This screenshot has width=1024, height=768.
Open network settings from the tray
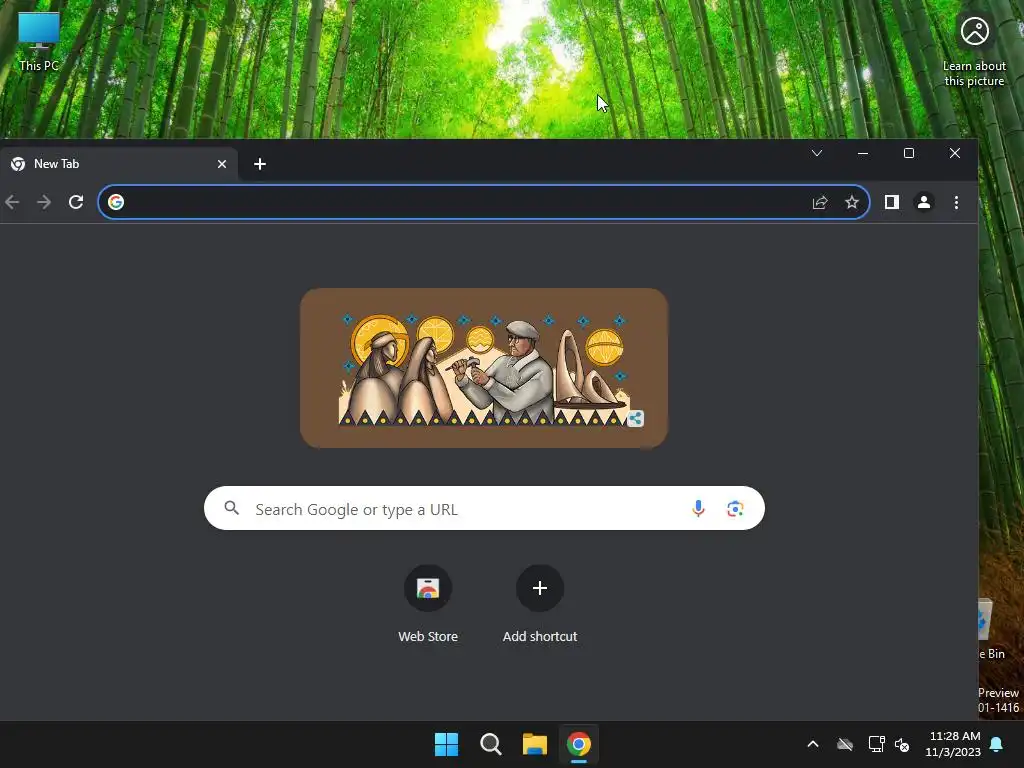tap(876, 744)
